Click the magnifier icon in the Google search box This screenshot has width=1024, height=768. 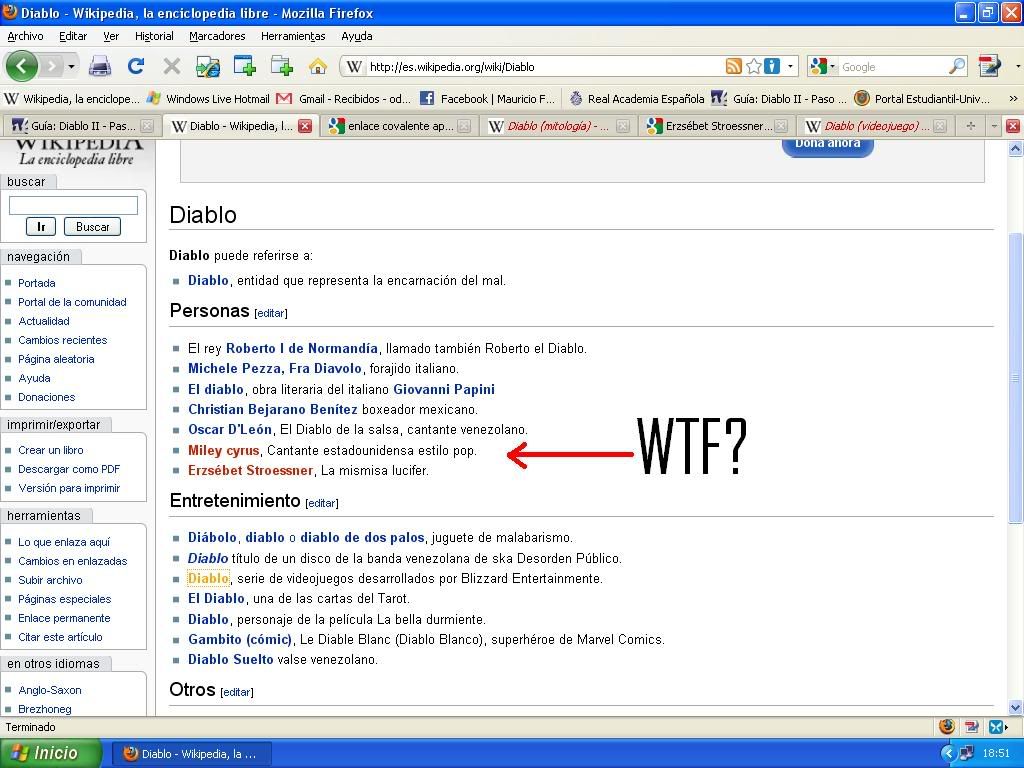957,66
